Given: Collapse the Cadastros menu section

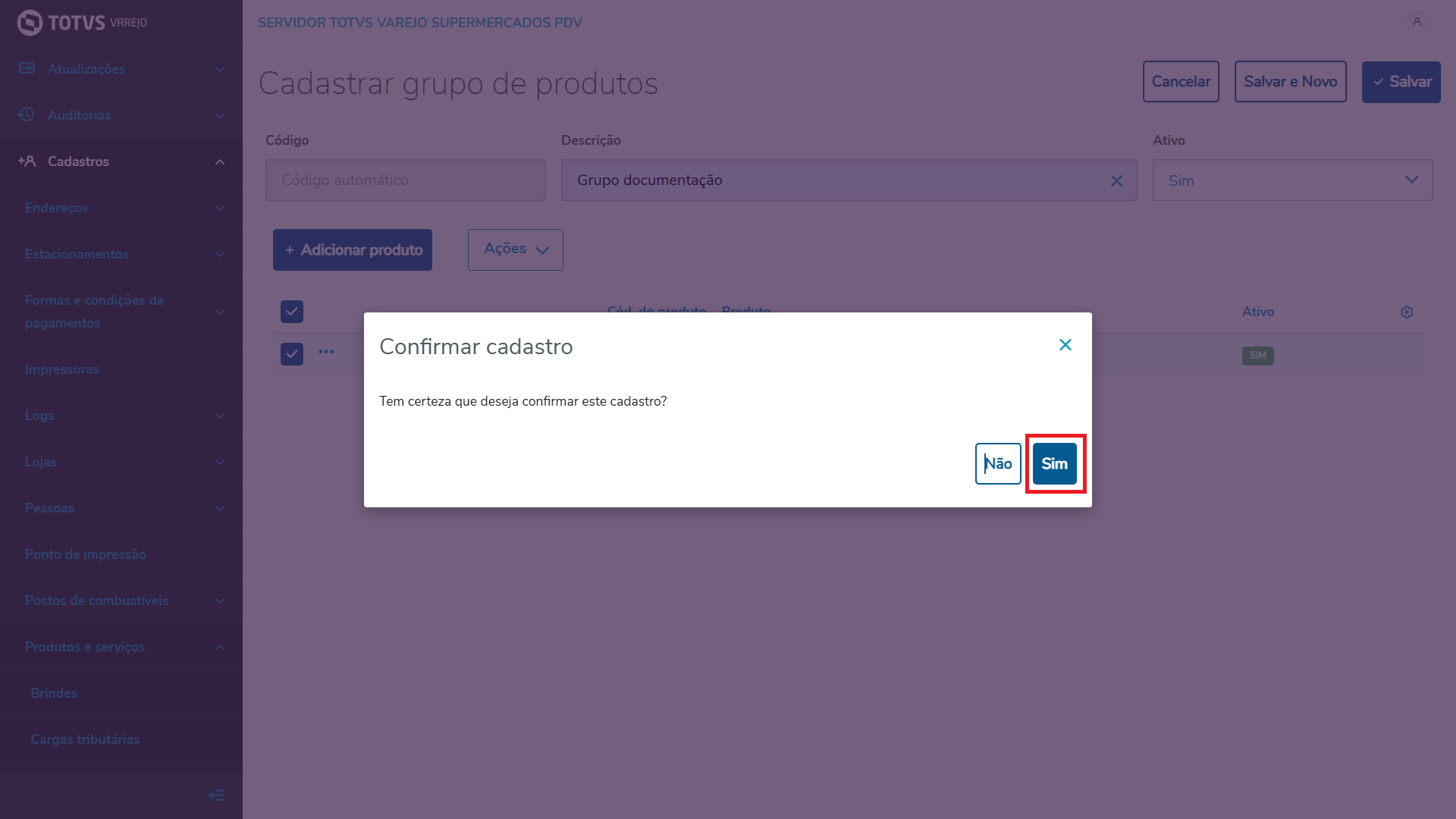Looking at the screenshot, I should point(220,162).
